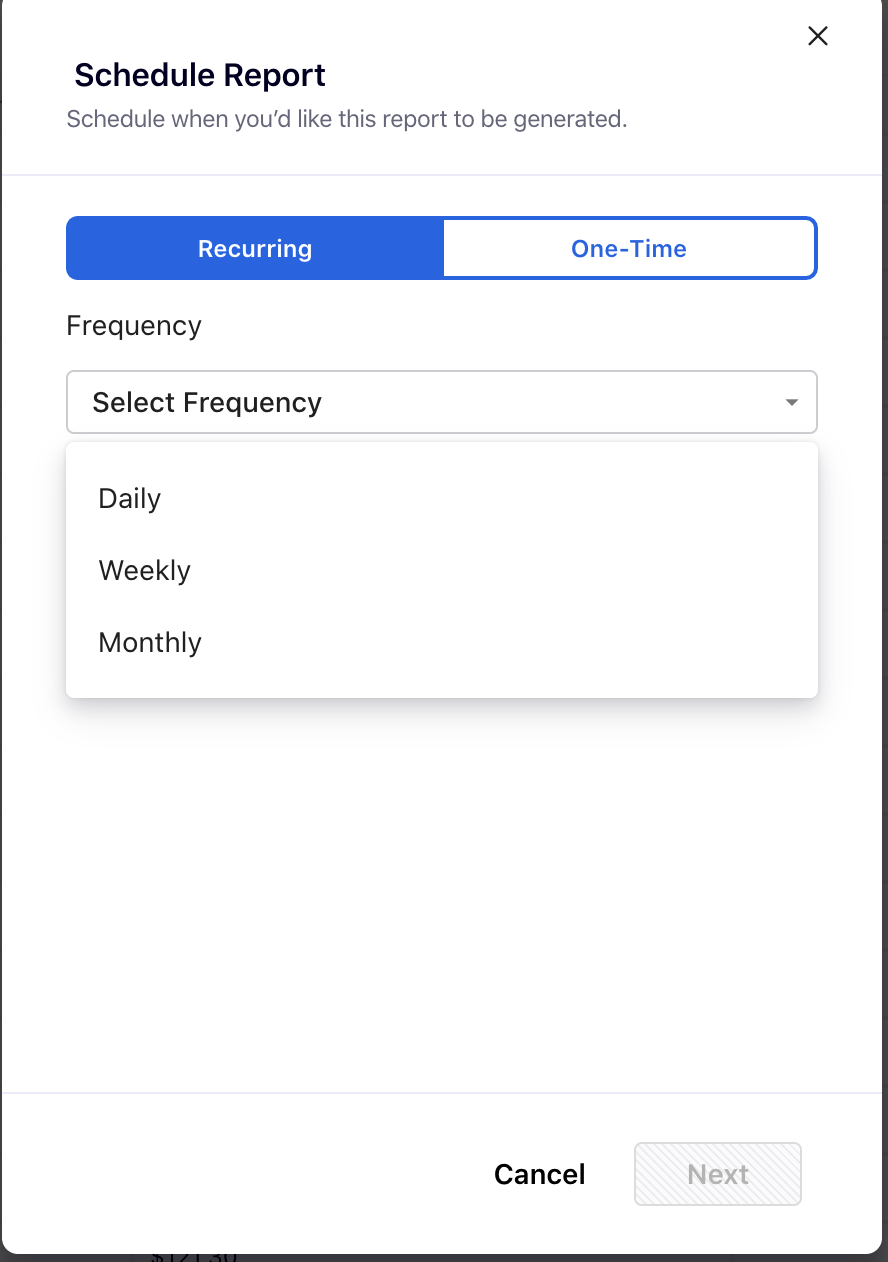Click the Select Frequency placeholder text
Viewport: 888px width, 1262px height.
(x=207, y=402)
